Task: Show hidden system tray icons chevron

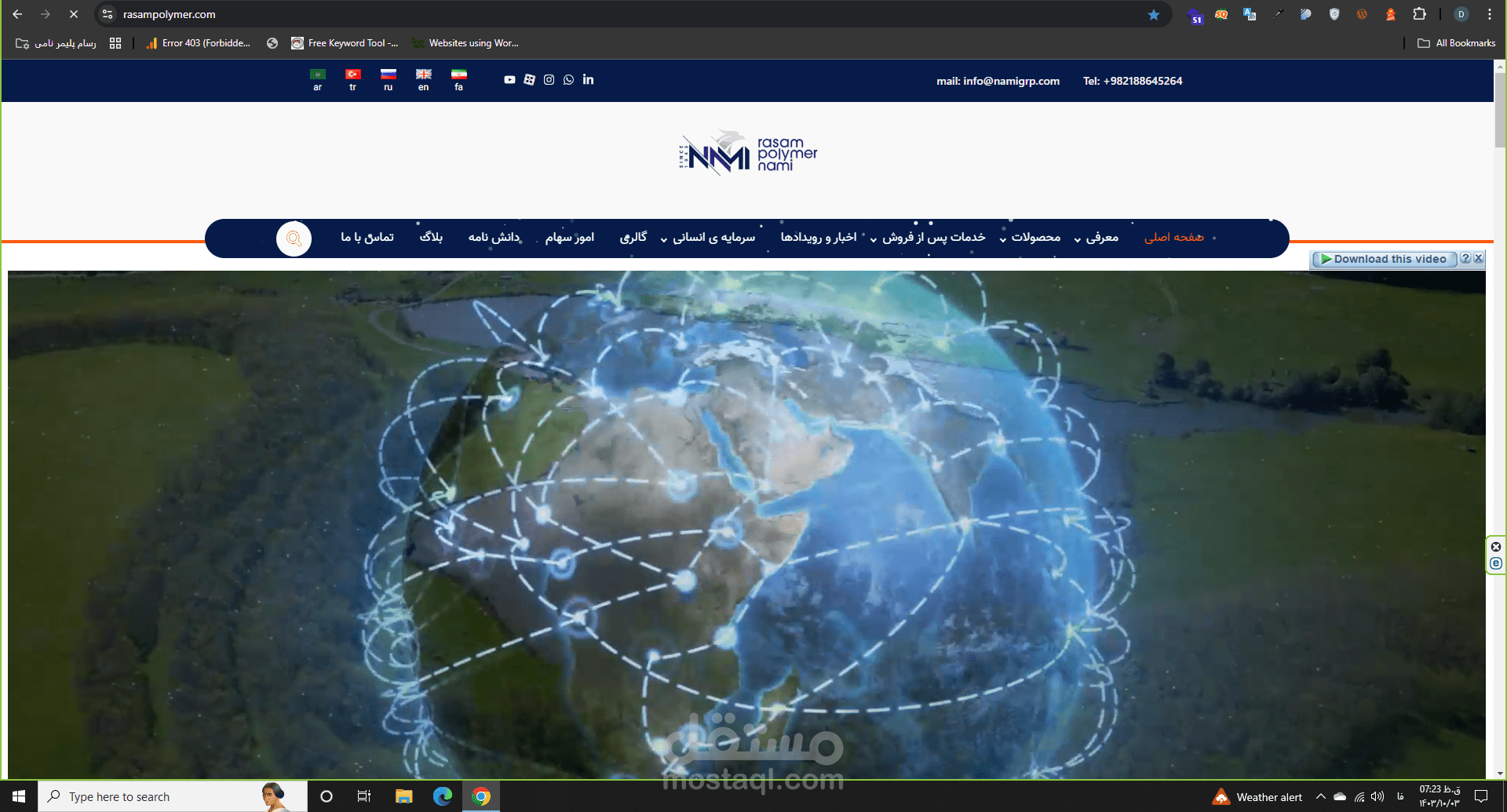Action: pos(1321,796)
